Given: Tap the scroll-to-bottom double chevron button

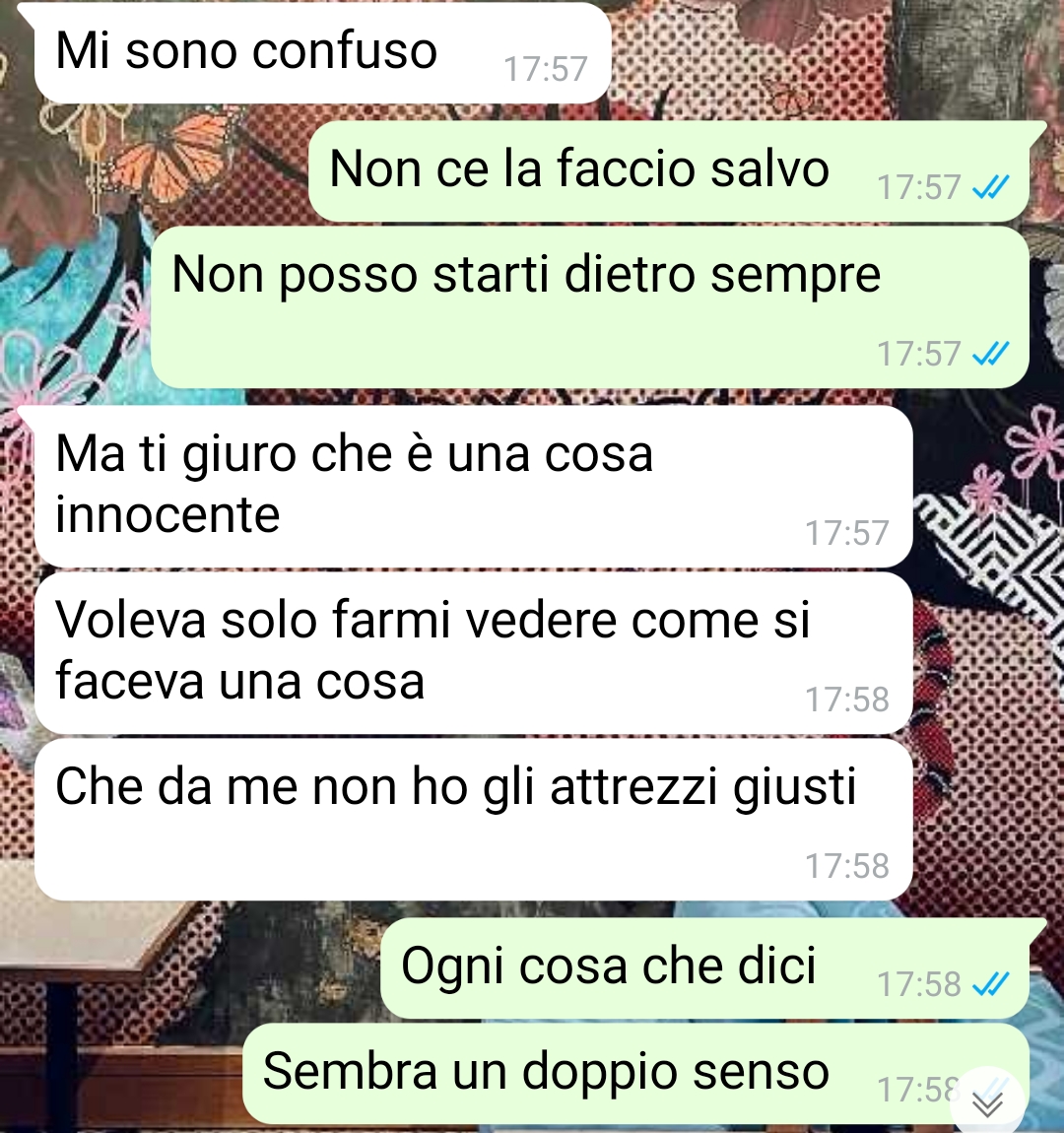Looking at the screenshot, I should point(987,1101).
